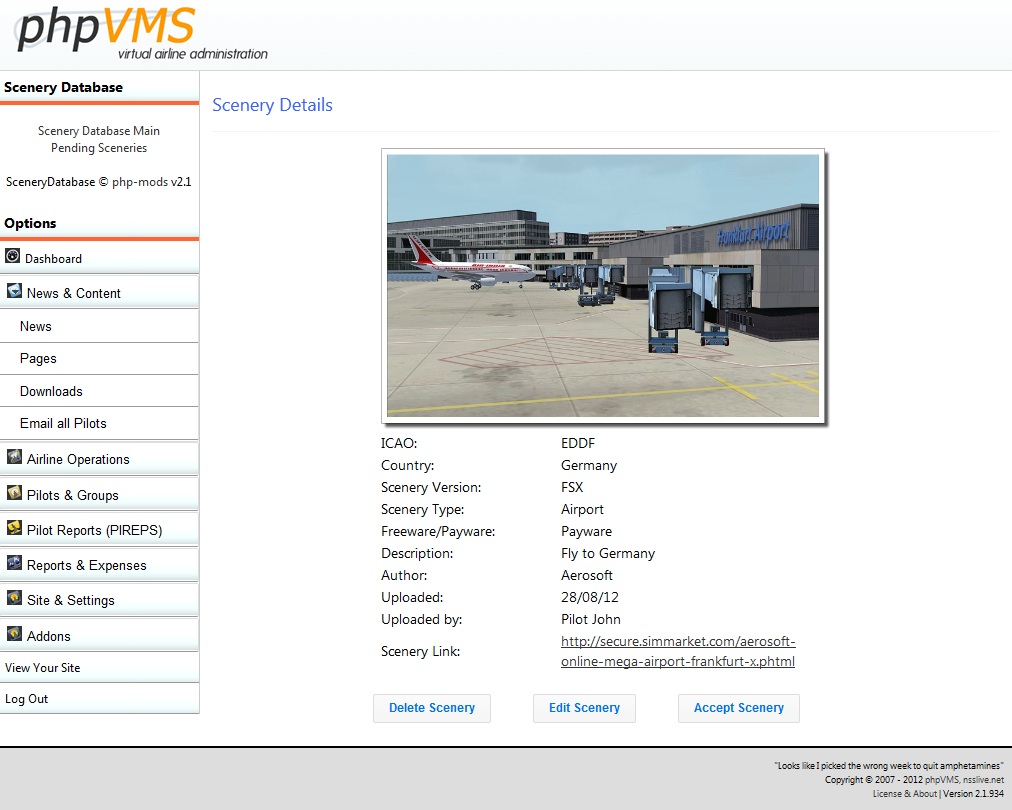
Task: Collapse the News & Content menu
Action: pos(99,292)
